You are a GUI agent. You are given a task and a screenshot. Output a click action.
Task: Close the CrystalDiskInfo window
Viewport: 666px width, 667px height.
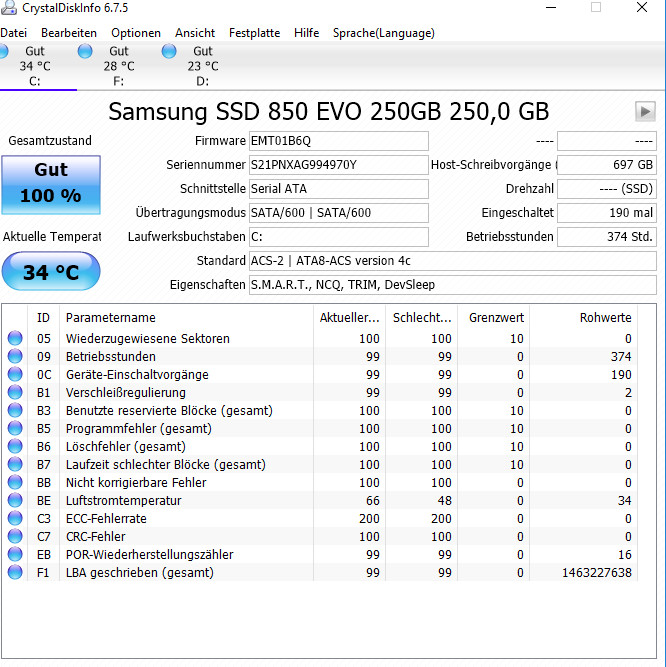pos(642,7)
